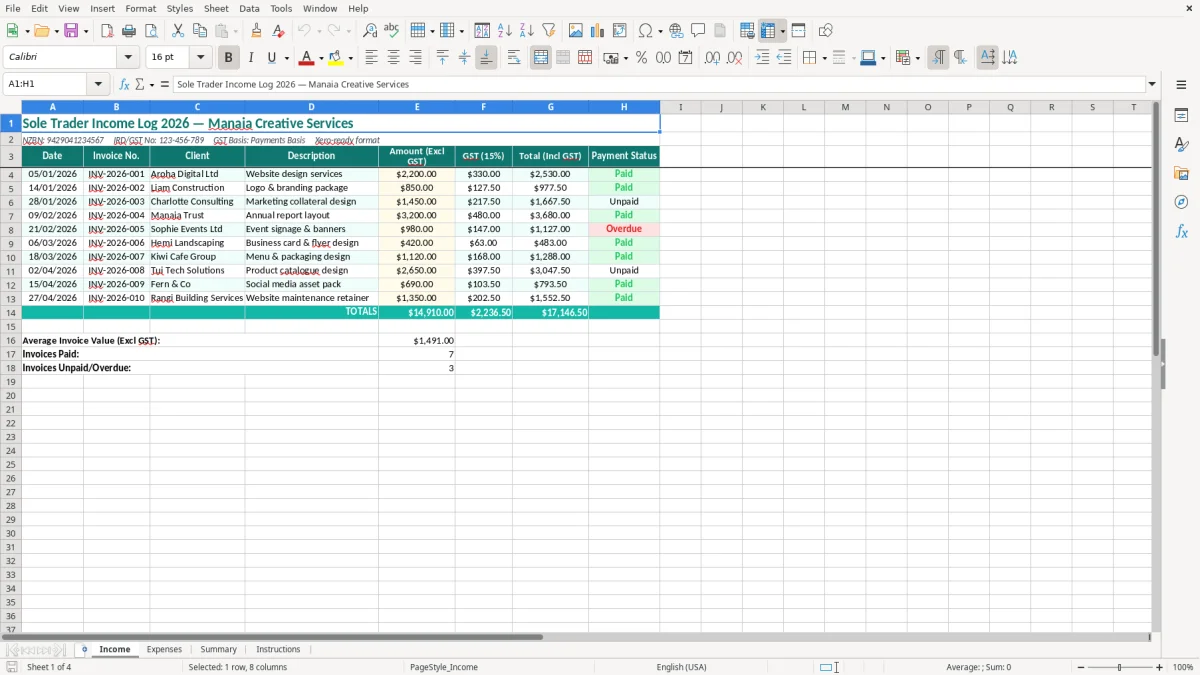
Task: Click the 100% zoom level
Action: pyautogui.click(x=1183, y=667)
